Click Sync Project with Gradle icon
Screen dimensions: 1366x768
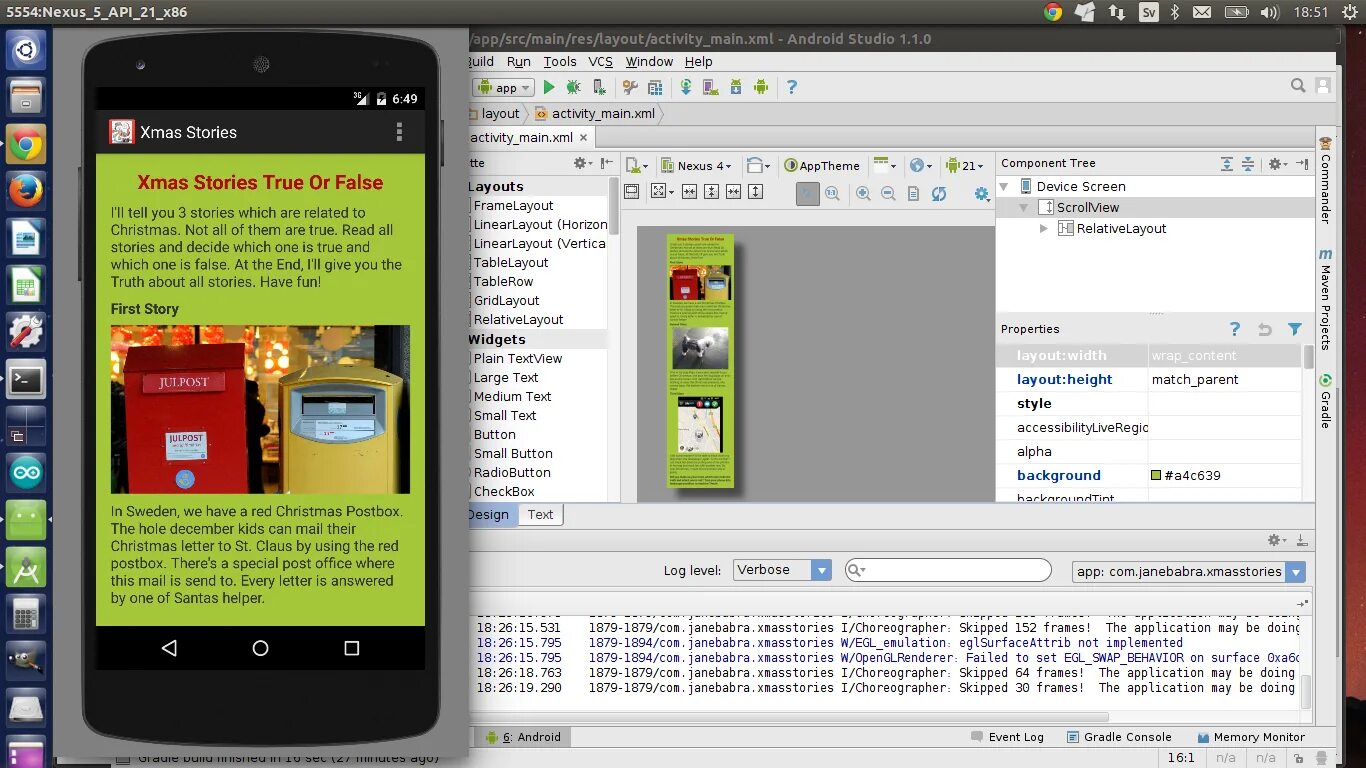(686, 88)
